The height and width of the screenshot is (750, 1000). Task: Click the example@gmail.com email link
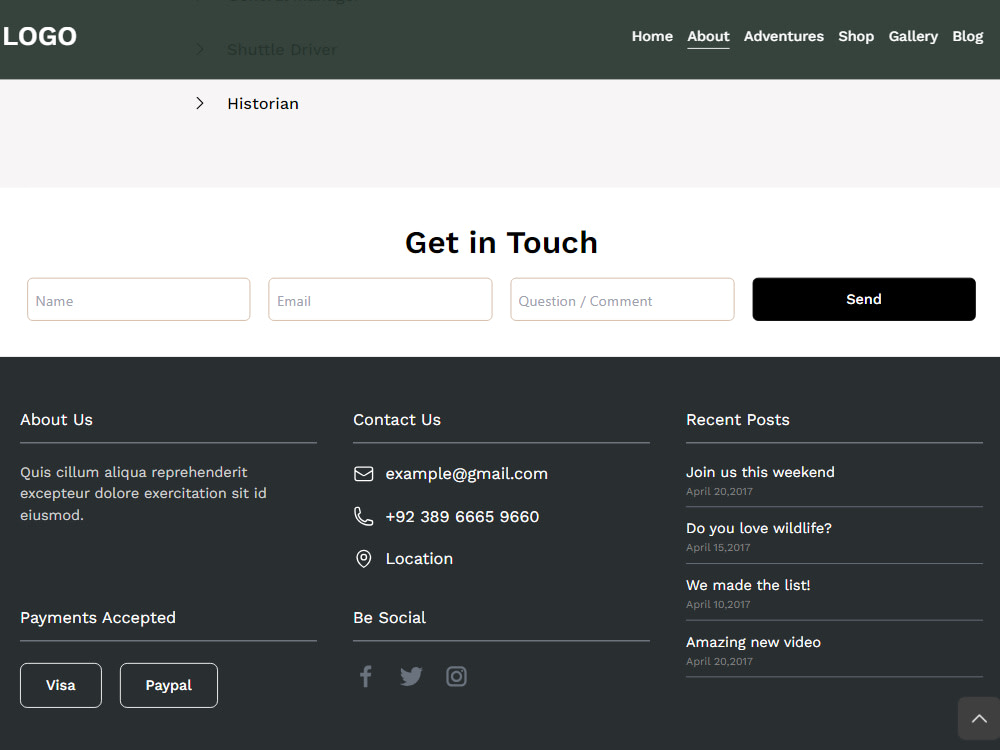point(466,474)
